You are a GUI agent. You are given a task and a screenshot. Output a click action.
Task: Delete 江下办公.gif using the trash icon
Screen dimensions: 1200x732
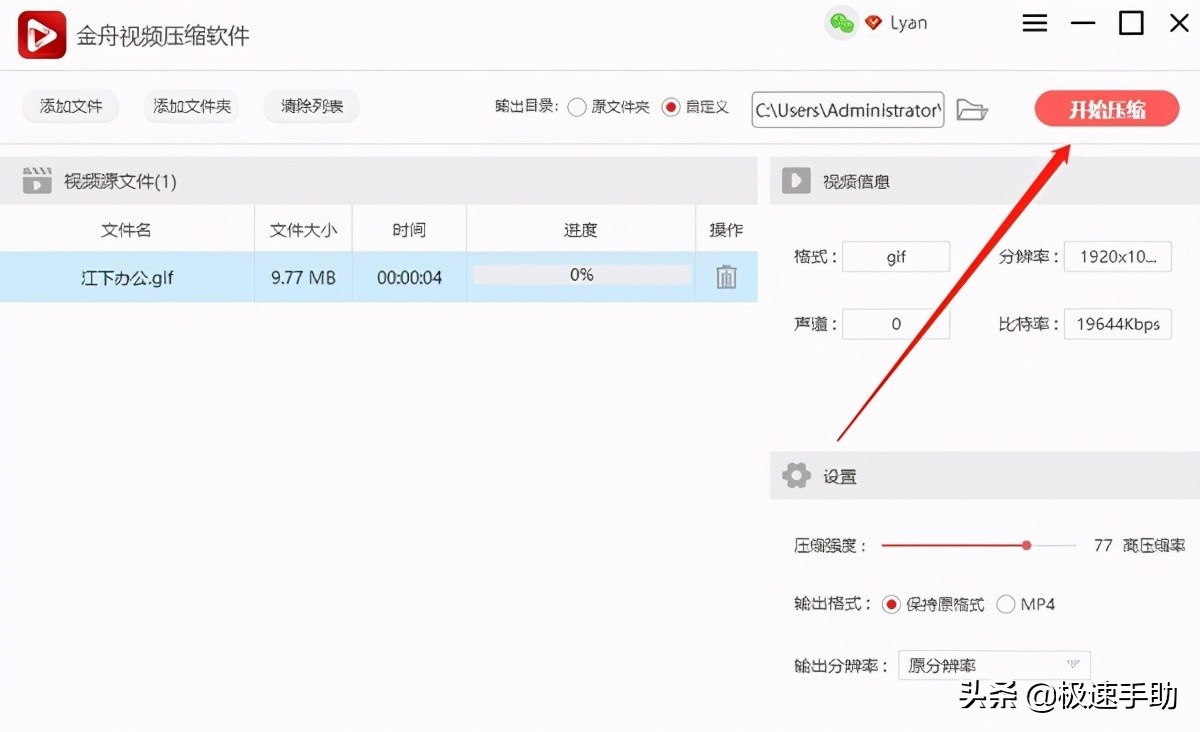[x=725, y=278]
